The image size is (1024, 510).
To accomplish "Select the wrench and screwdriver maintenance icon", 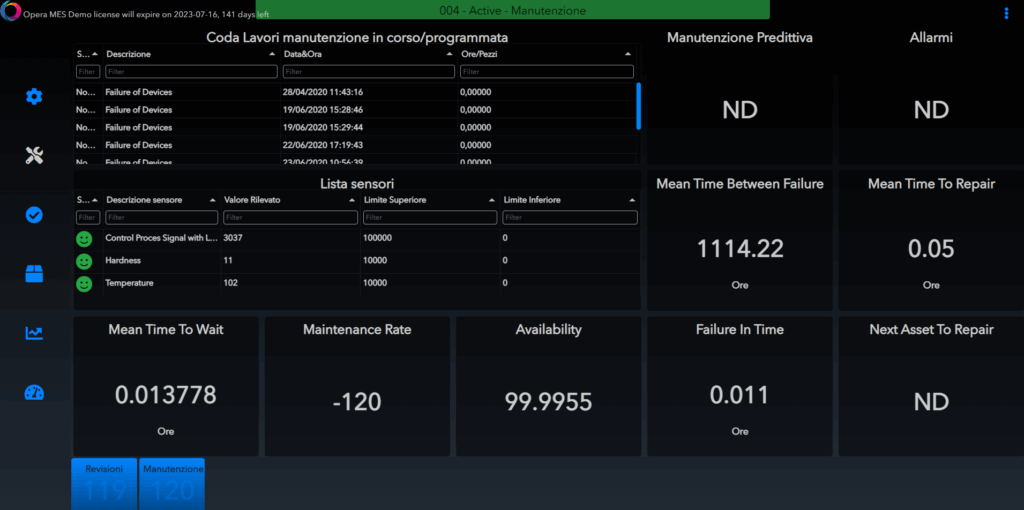I will click(34, 155).
